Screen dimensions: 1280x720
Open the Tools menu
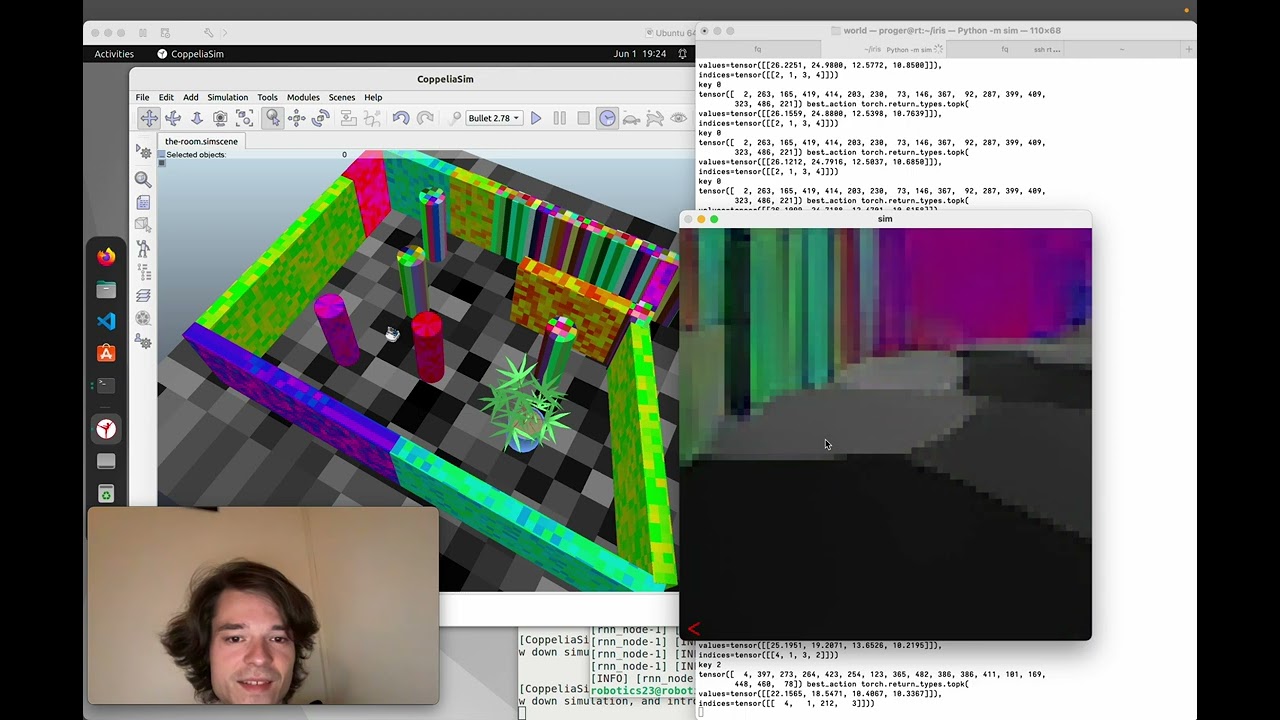pos(267,97)
